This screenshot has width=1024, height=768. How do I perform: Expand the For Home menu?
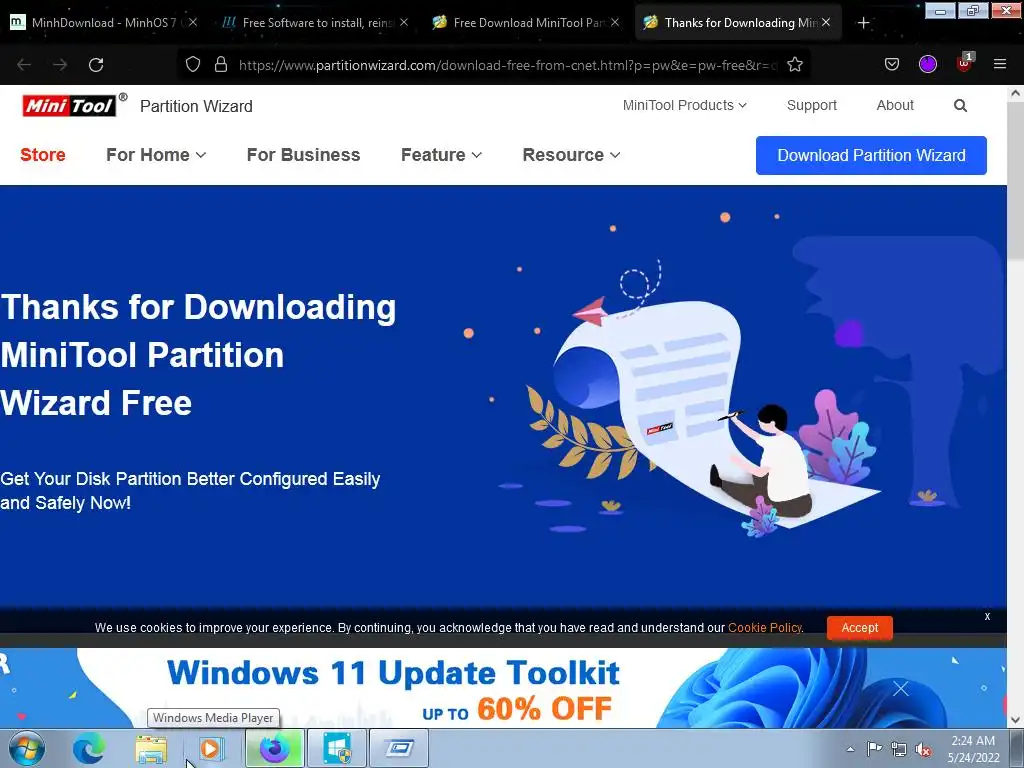156,155
